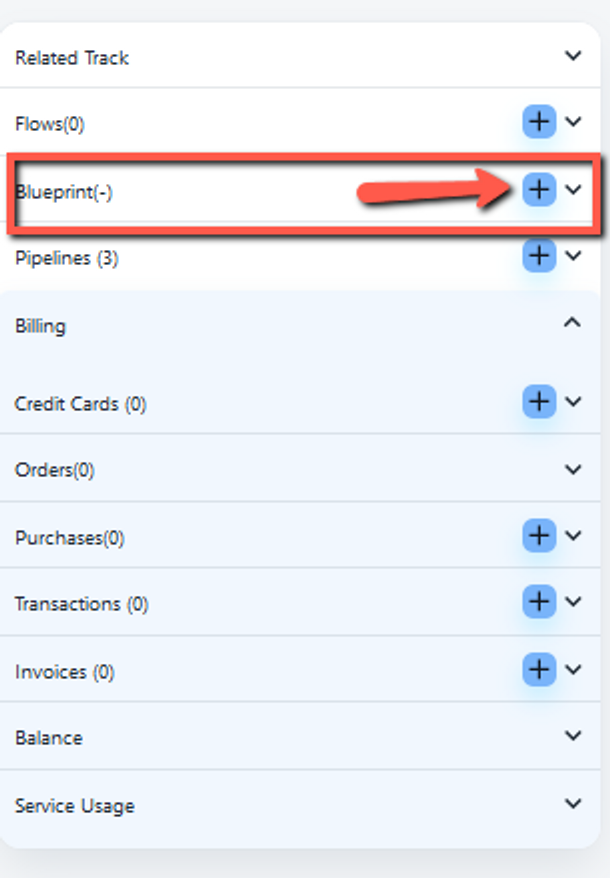The width and height of the screenshot is (610, 878).
Task: Add a Transaction with plus icon
Action: point(539,602)
